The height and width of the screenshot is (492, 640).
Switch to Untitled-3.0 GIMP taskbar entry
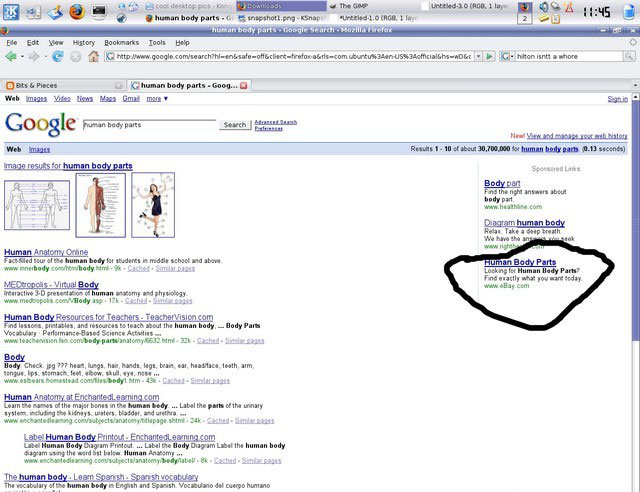coord(465,6)
